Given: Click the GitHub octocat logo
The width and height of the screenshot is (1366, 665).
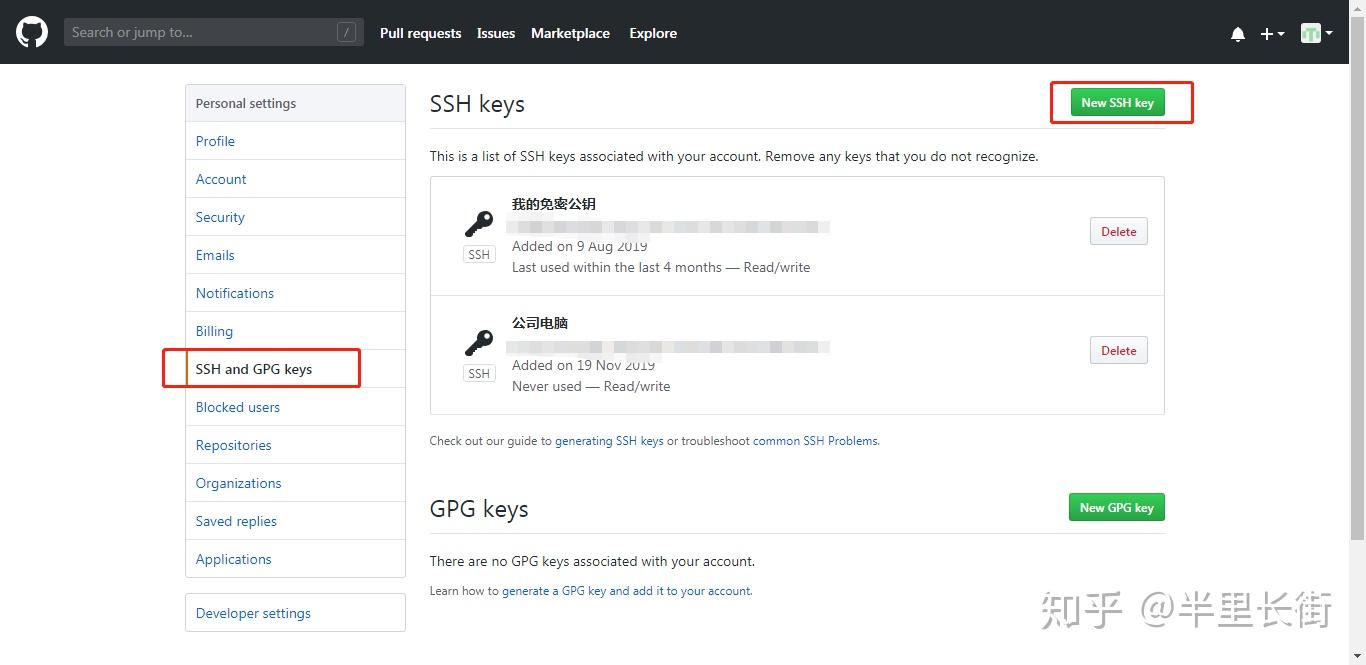Looking at the screenshot, I should point(31,31).
